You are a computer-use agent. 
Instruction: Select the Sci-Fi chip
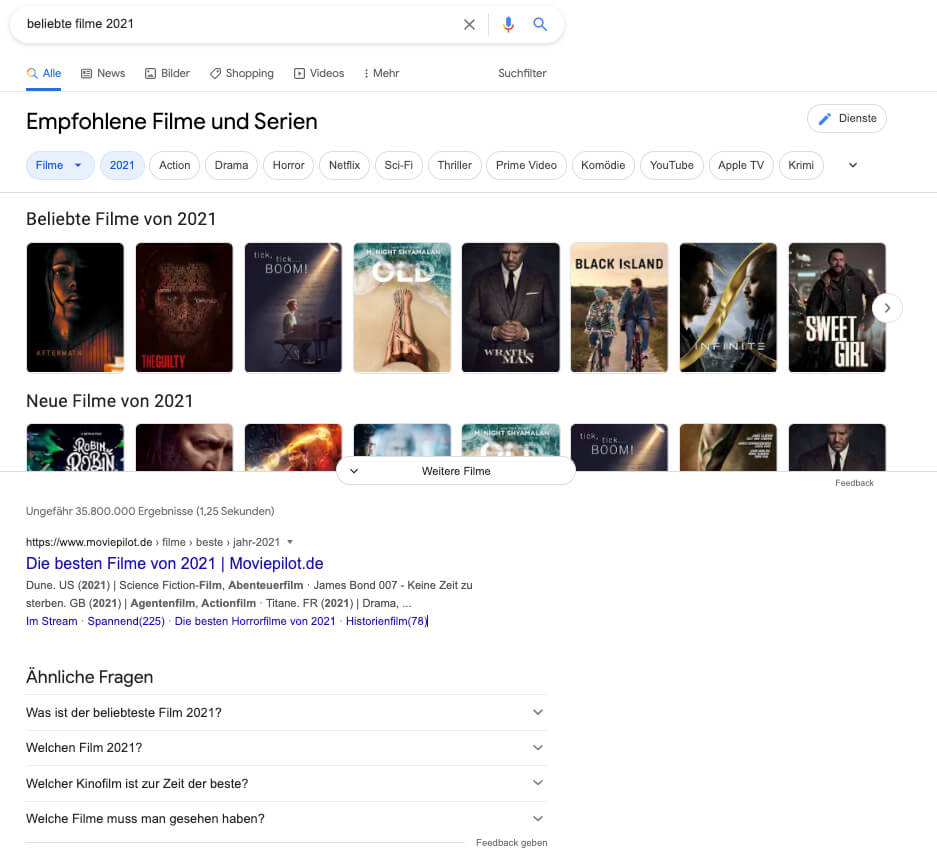399,166
